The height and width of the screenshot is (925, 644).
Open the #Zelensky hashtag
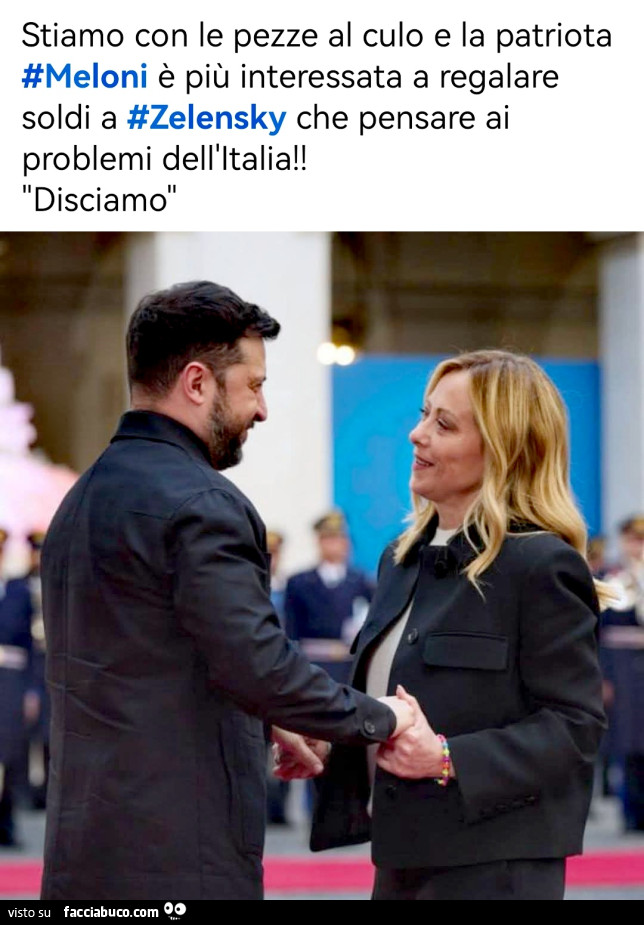[x=206, y=118]
